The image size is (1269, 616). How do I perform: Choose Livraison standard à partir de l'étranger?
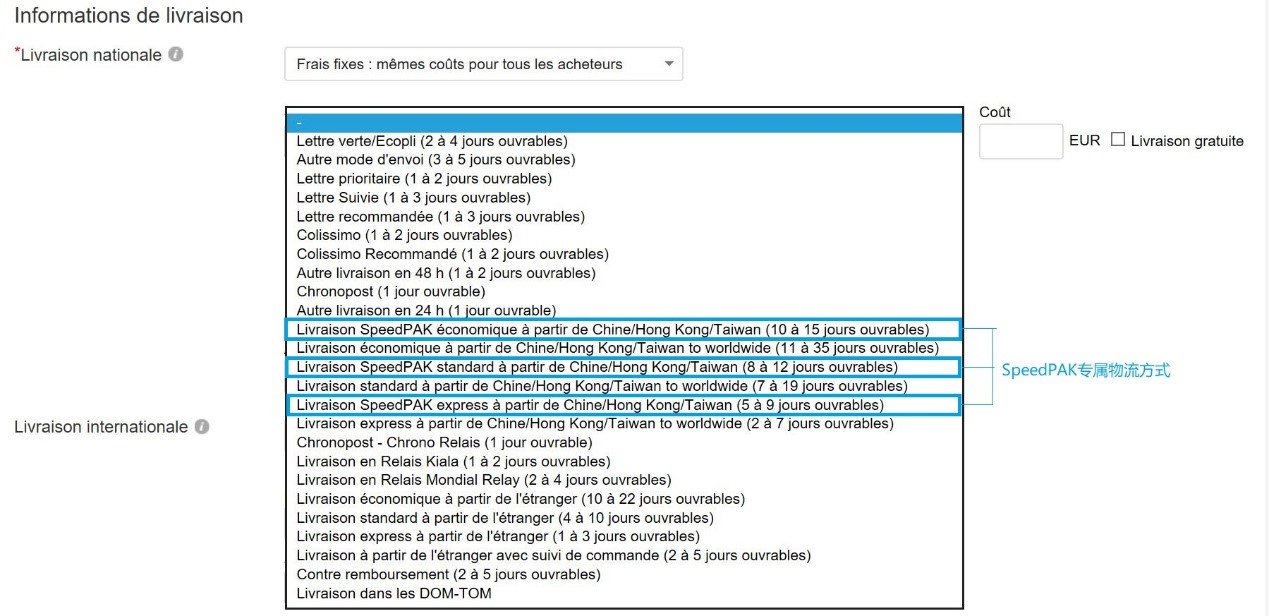(x=624, y=518)
